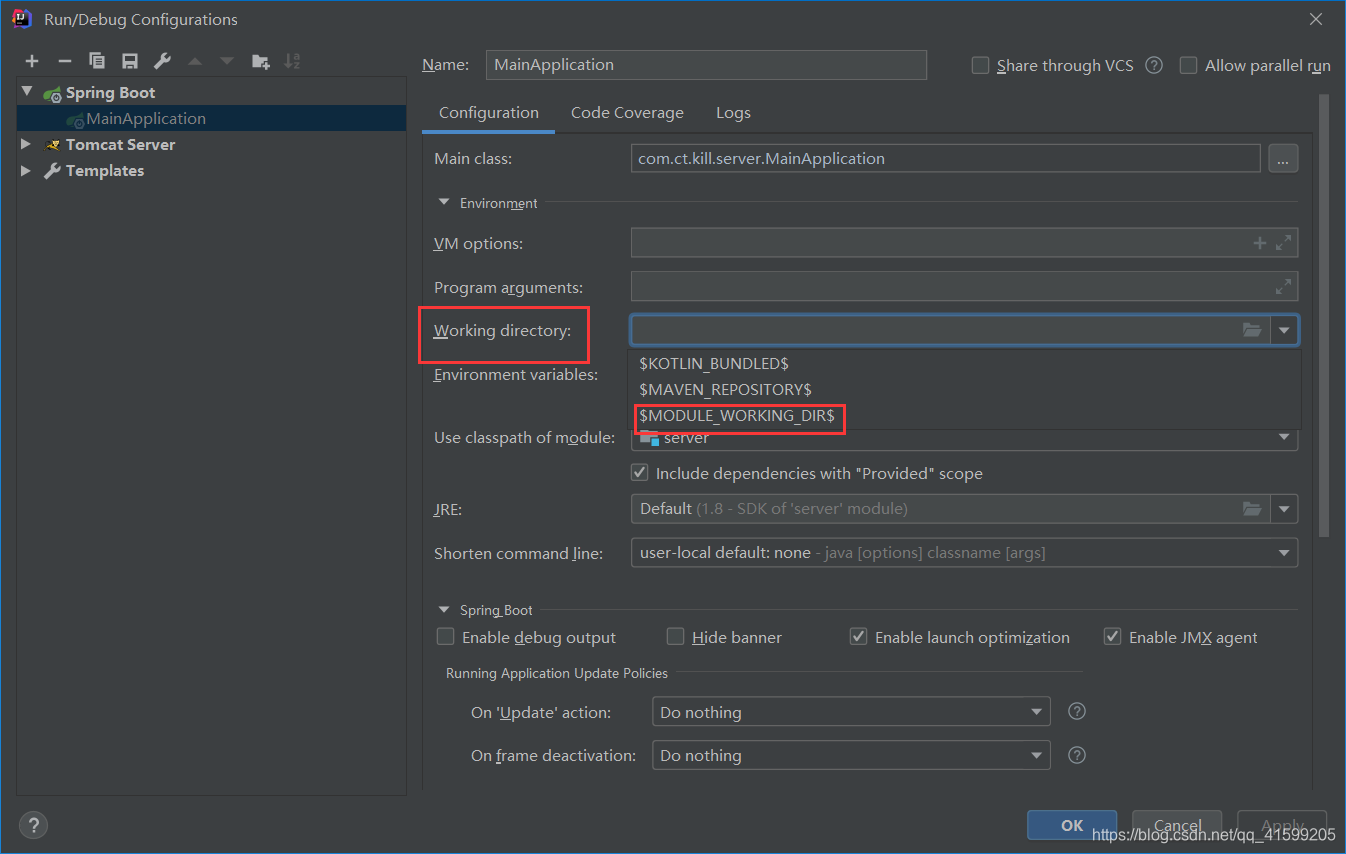Browse for main class with ellipsis button

1283,158
